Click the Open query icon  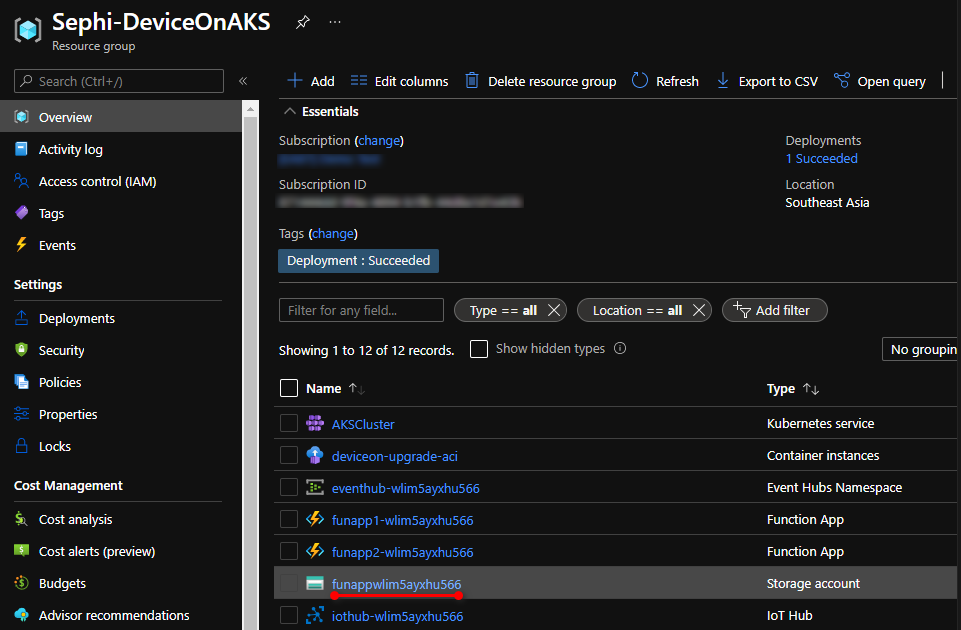point(842,81)
